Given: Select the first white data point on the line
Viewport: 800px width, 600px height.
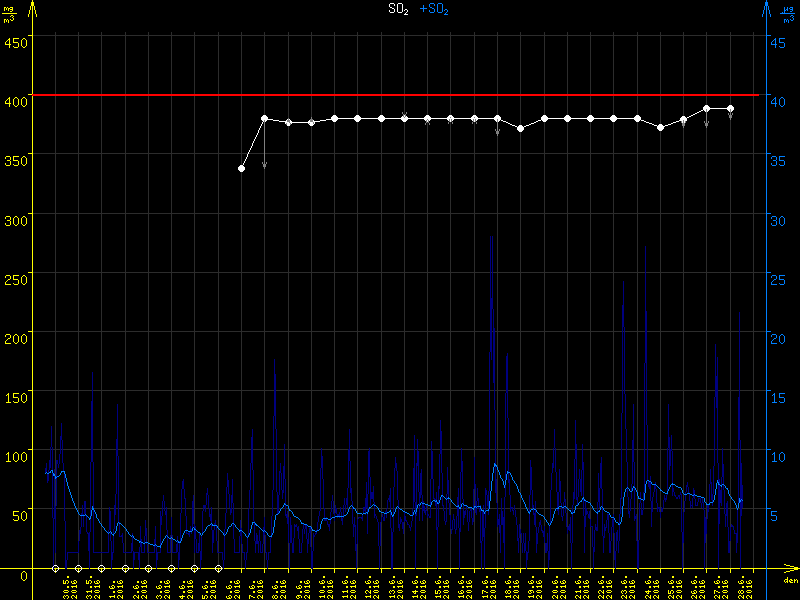Looking at the screenshot, I should click(x=242, y=169).
